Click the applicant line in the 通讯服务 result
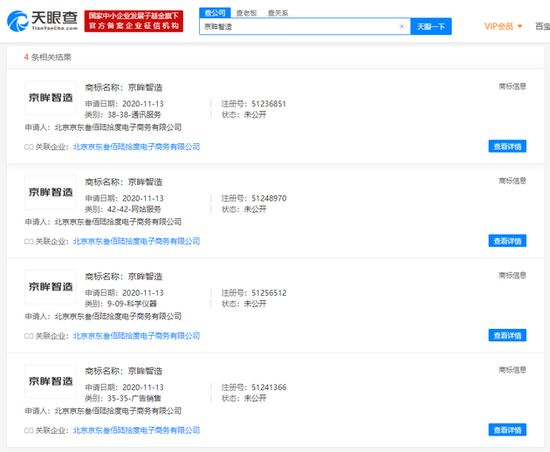The image size is (550, 452). tap(103, 127)
